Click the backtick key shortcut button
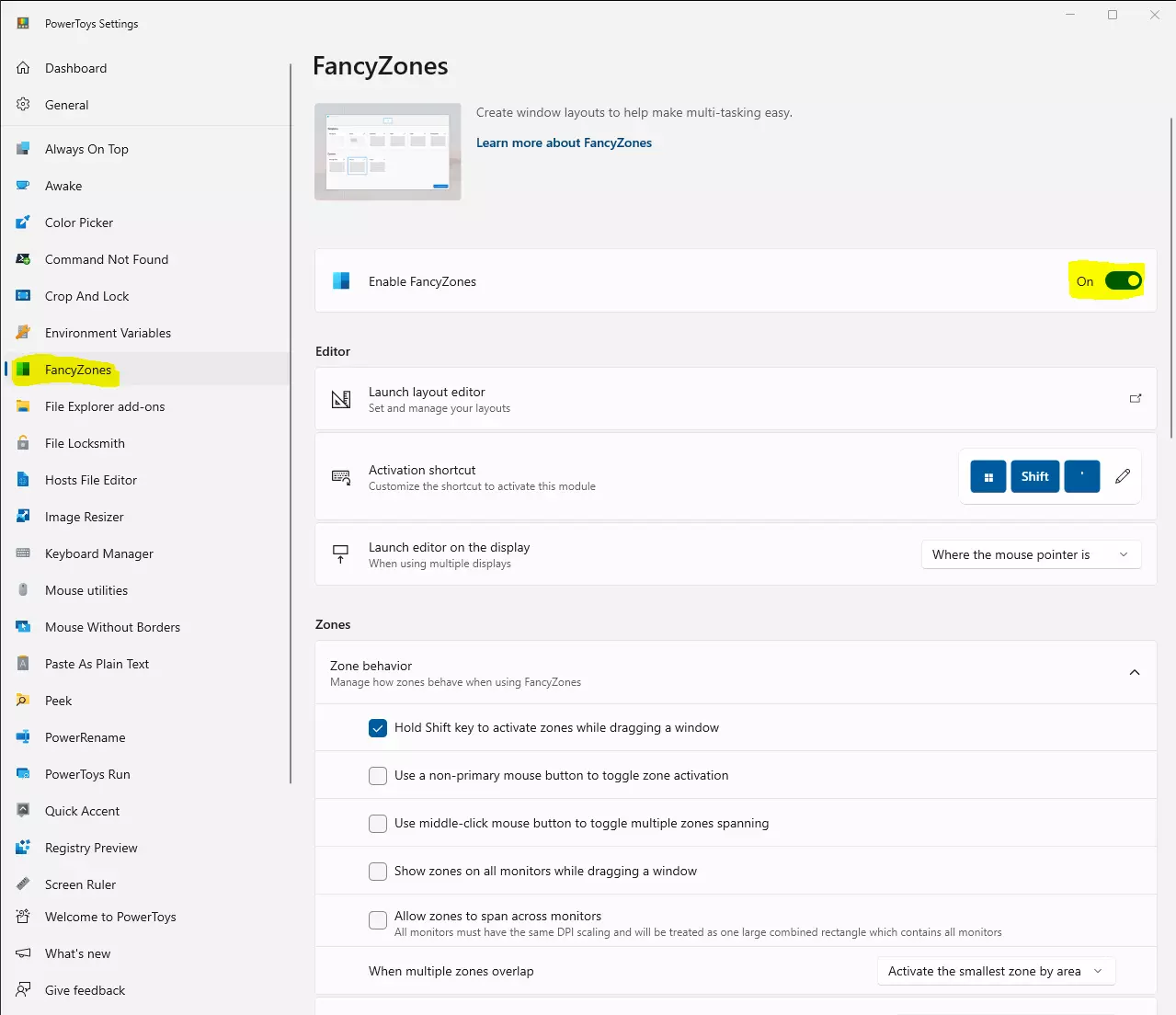 pyautogui.click(x=1082, y=476)
